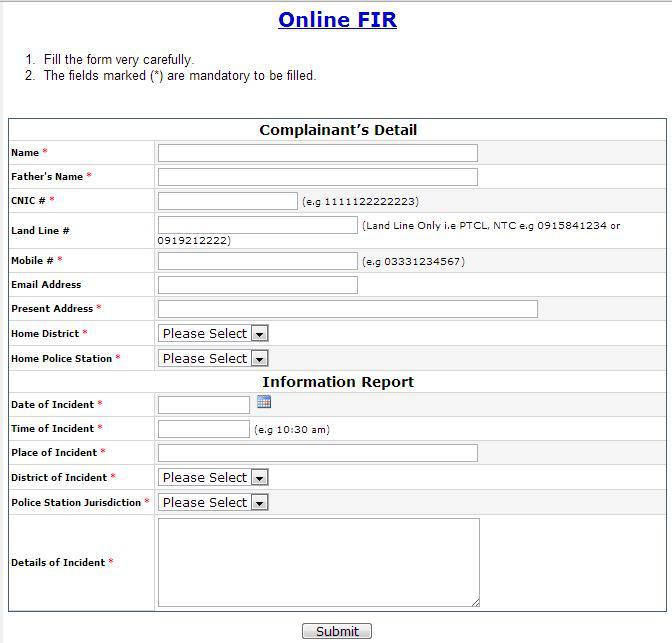Image resolution: width=672 pixels, height=643 pixels.
Task: Click inside the Details of Incident textarea
Action: tap(318, 562)
